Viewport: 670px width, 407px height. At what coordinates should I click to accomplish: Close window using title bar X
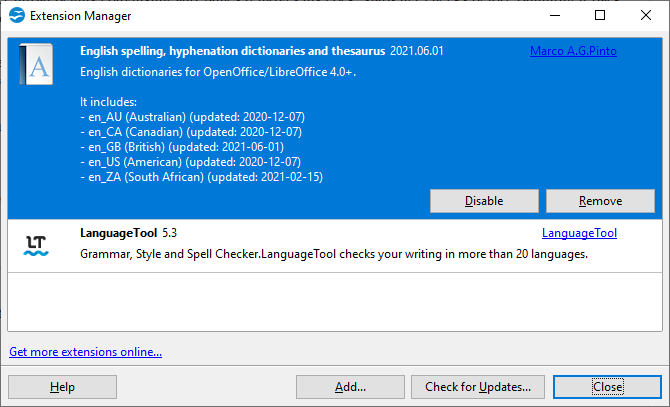click(x=645, y=16)
